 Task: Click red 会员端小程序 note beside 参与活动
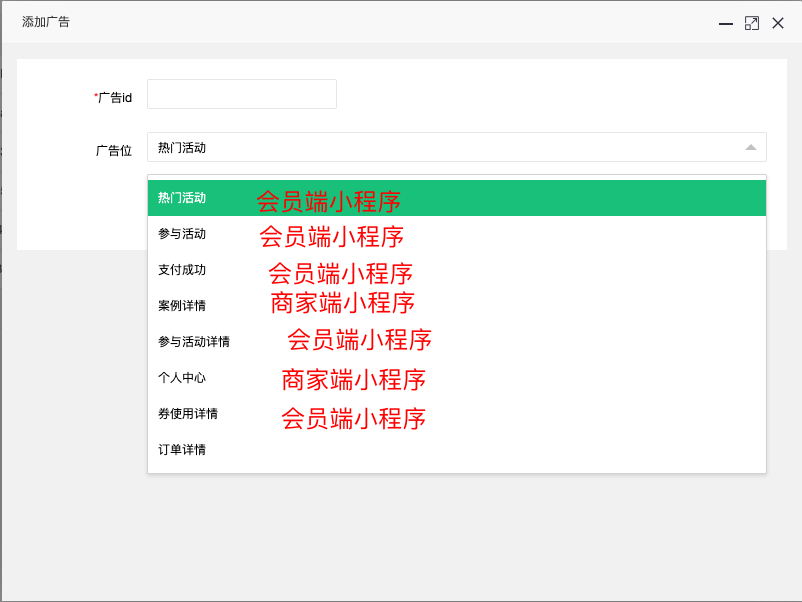click(331, 237)
